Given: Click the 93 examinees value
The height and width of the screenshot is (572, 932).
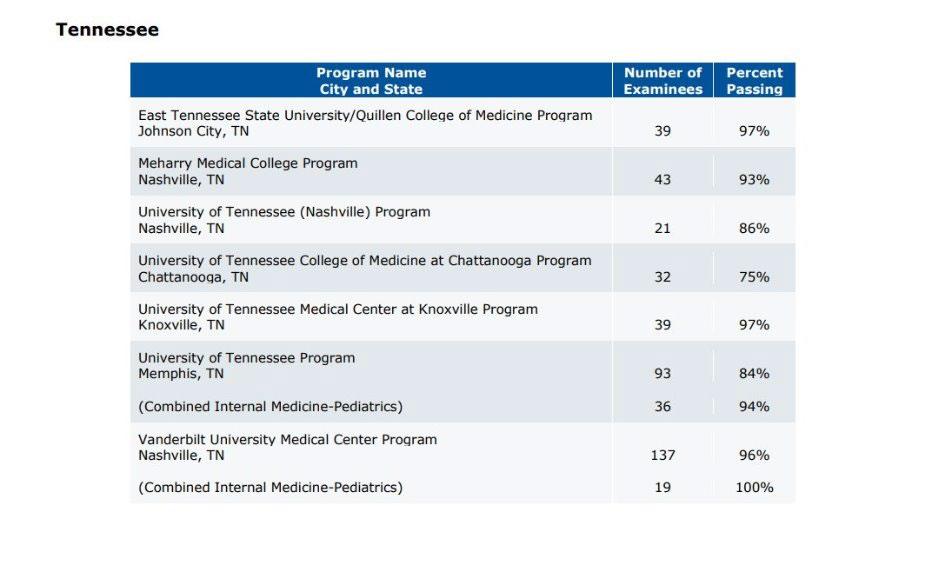Looking at the screenshot, I should 663,373.
